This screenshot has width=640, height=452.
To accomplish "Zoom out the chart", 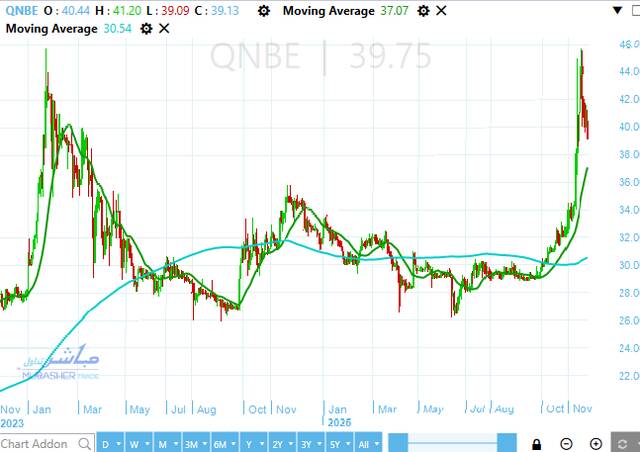I will (566, 443).
